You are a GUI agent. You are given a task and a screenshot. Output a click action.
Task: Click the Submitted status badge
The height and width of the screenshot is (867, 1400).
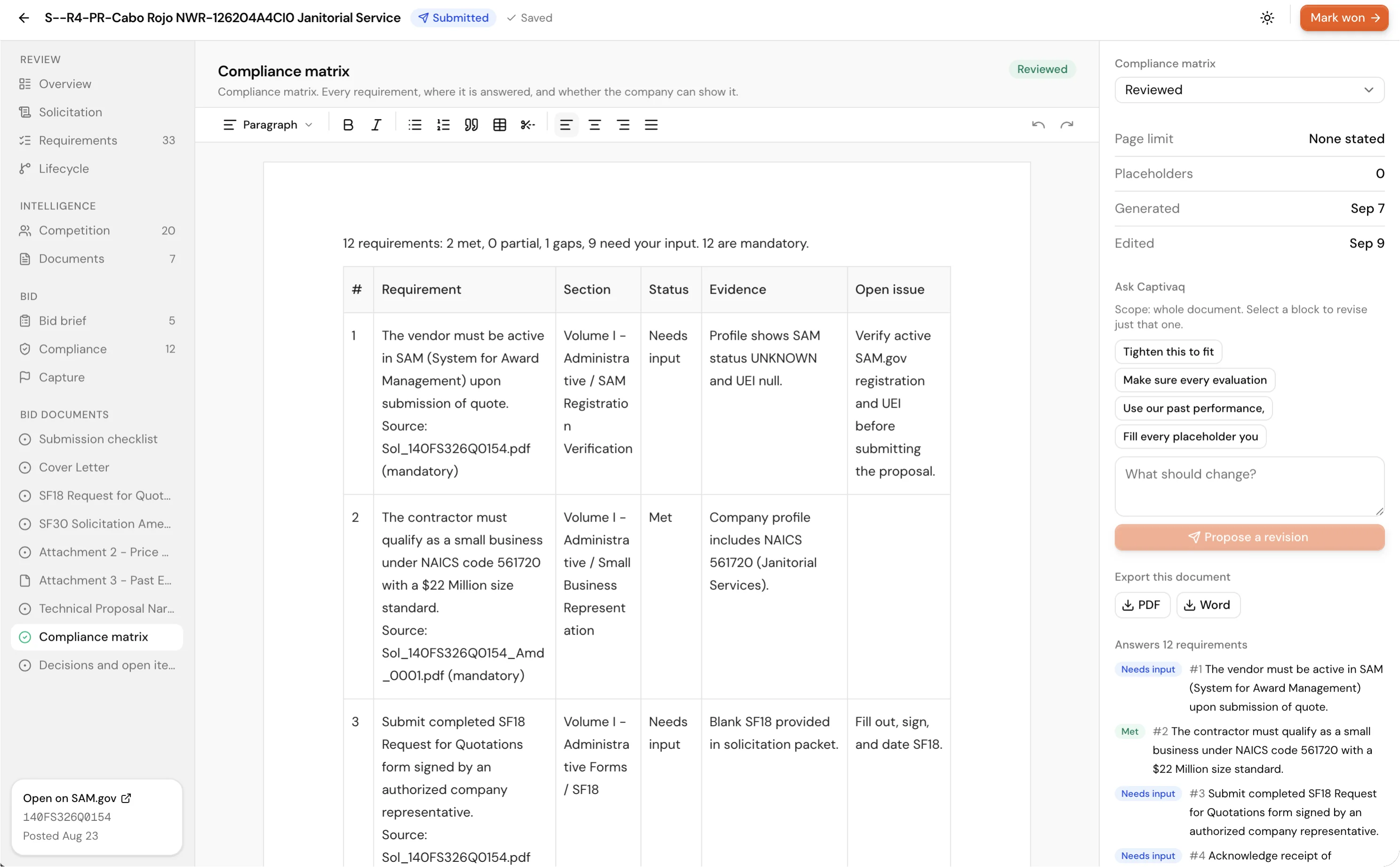(x=453, y=18)
